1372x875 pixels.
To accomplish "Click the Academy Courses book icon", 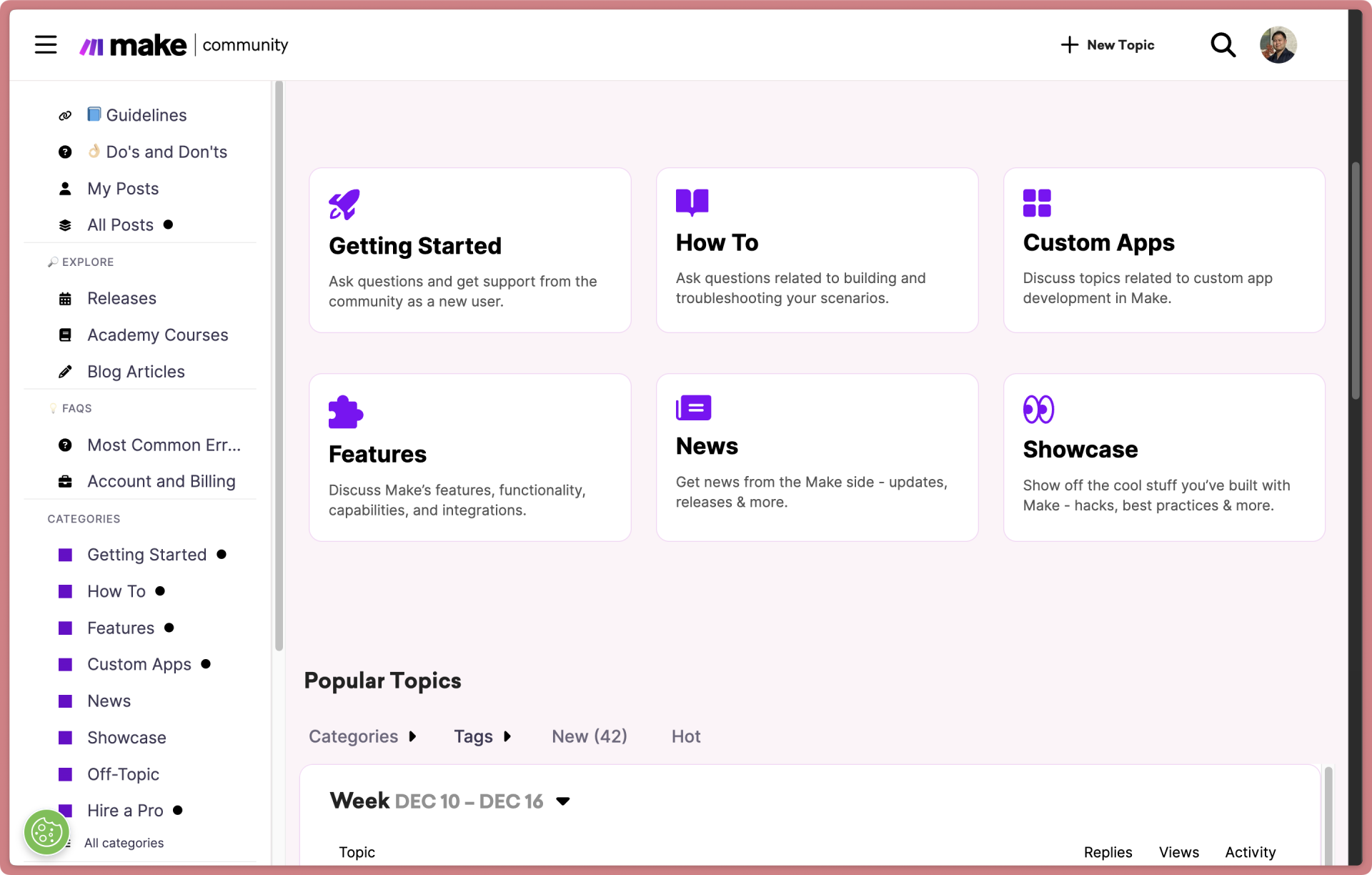I will [65, 335].
